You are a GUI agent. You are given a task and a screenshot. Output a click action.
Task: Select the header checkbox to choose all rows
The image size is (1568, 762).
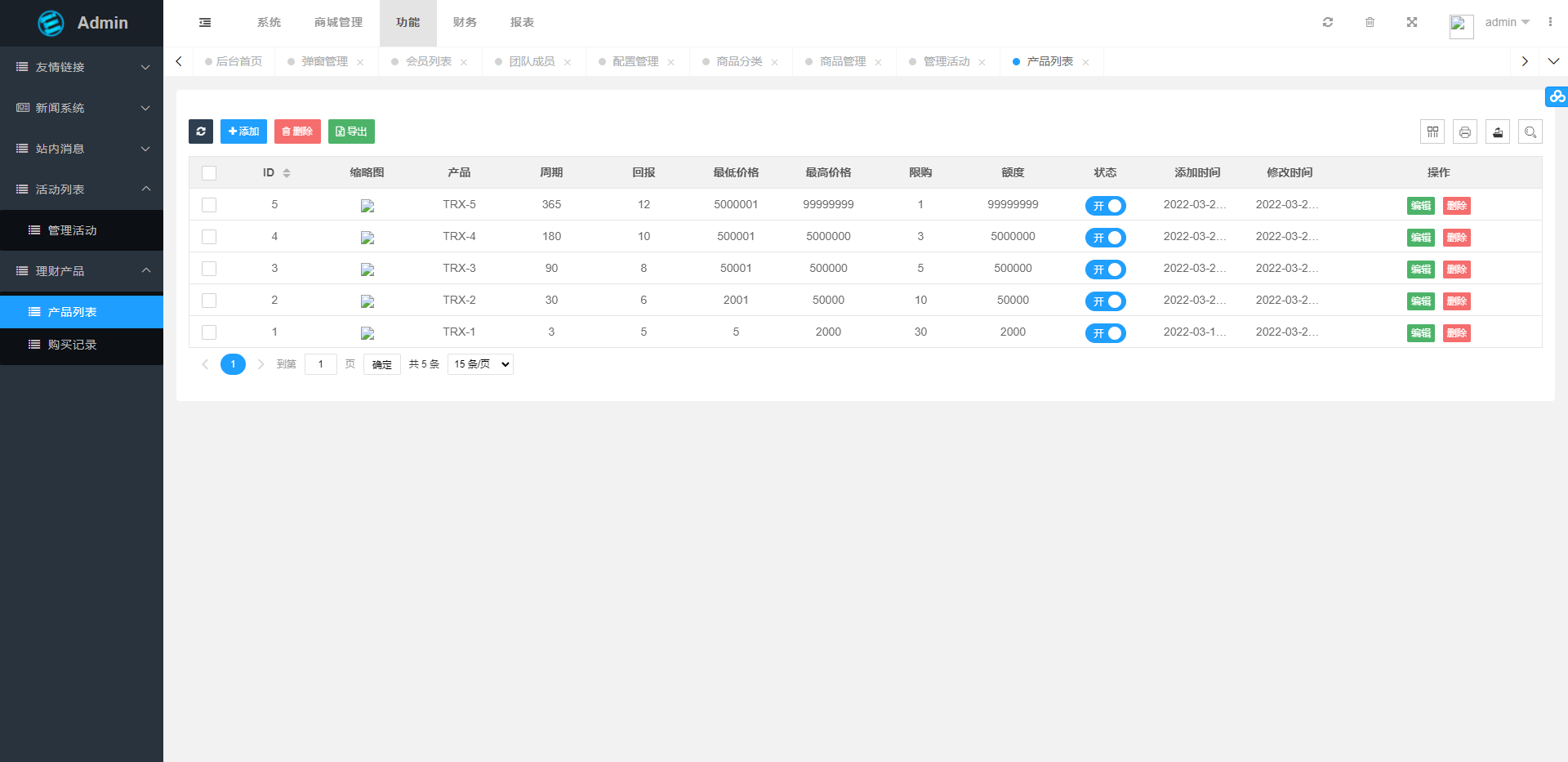click(x=209, y=173)
